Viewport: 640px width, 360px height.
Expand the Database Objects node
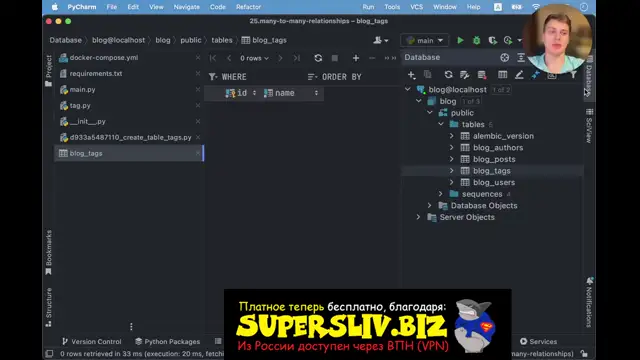tap(429, 205)
